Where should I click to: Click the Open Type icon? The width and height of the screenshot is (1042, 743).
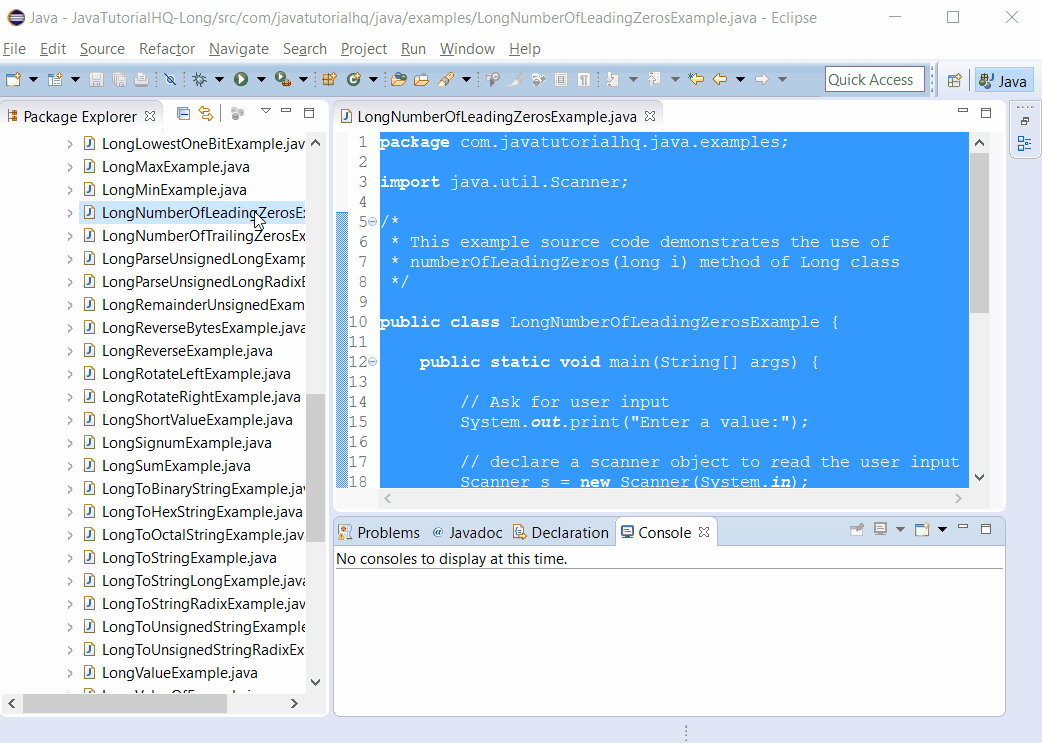point(398,80)
